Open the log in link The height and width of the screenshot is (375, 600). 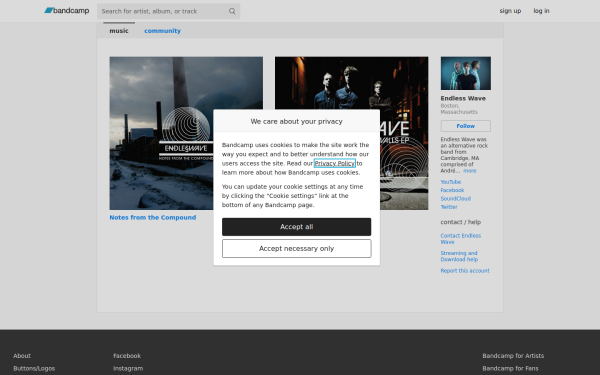[x=541, y=11]
